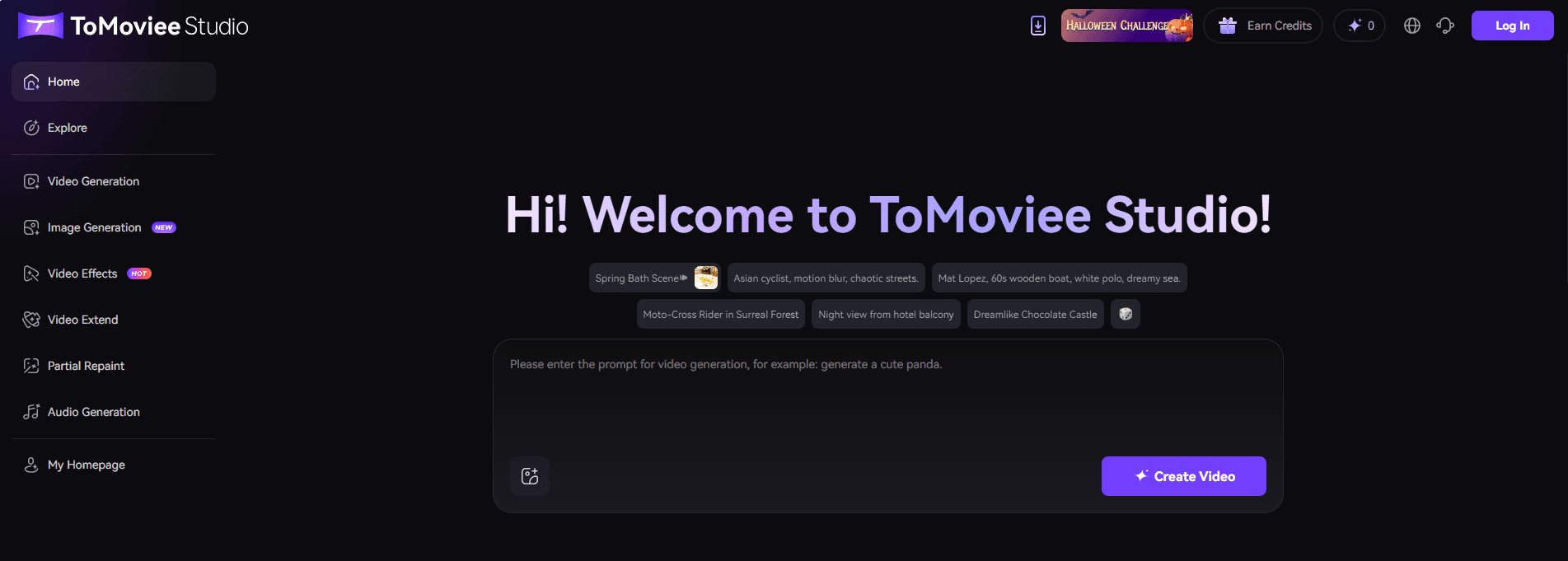Image resolution: width=1568 pixels, height=561 pixels.
Task: Click the Partial Repaint sidebar icon
Action: (31, 366)
